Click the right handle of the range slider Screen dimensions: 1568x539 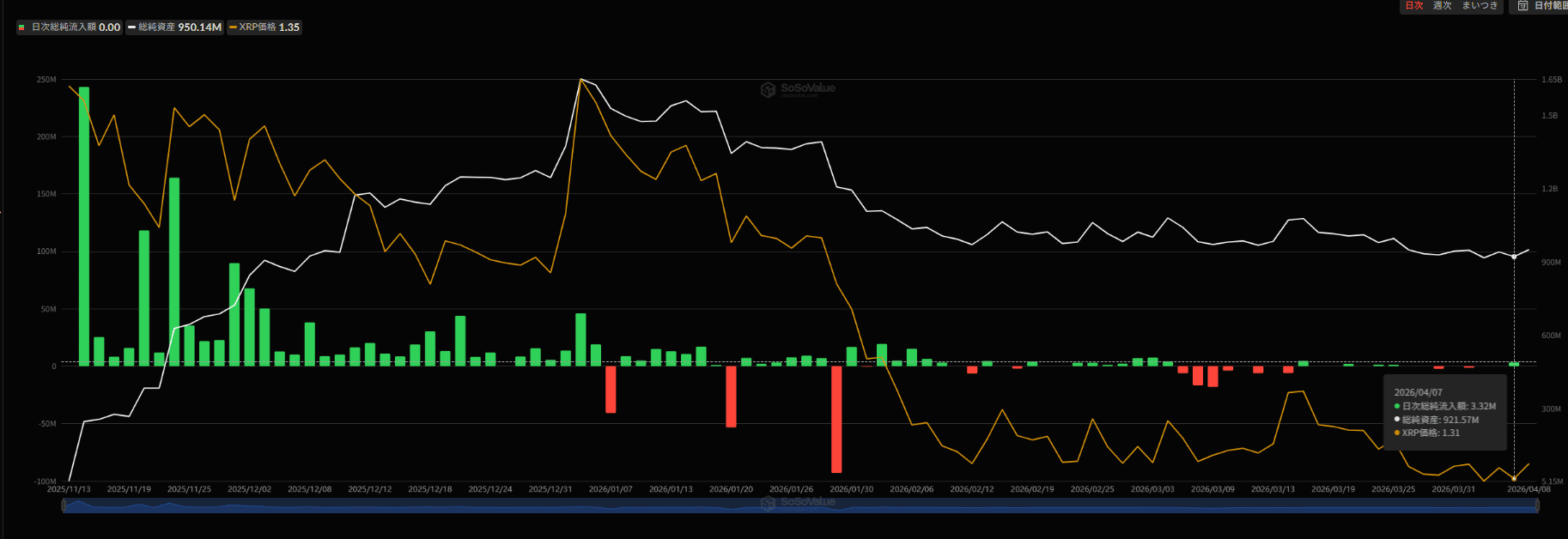1537,506
